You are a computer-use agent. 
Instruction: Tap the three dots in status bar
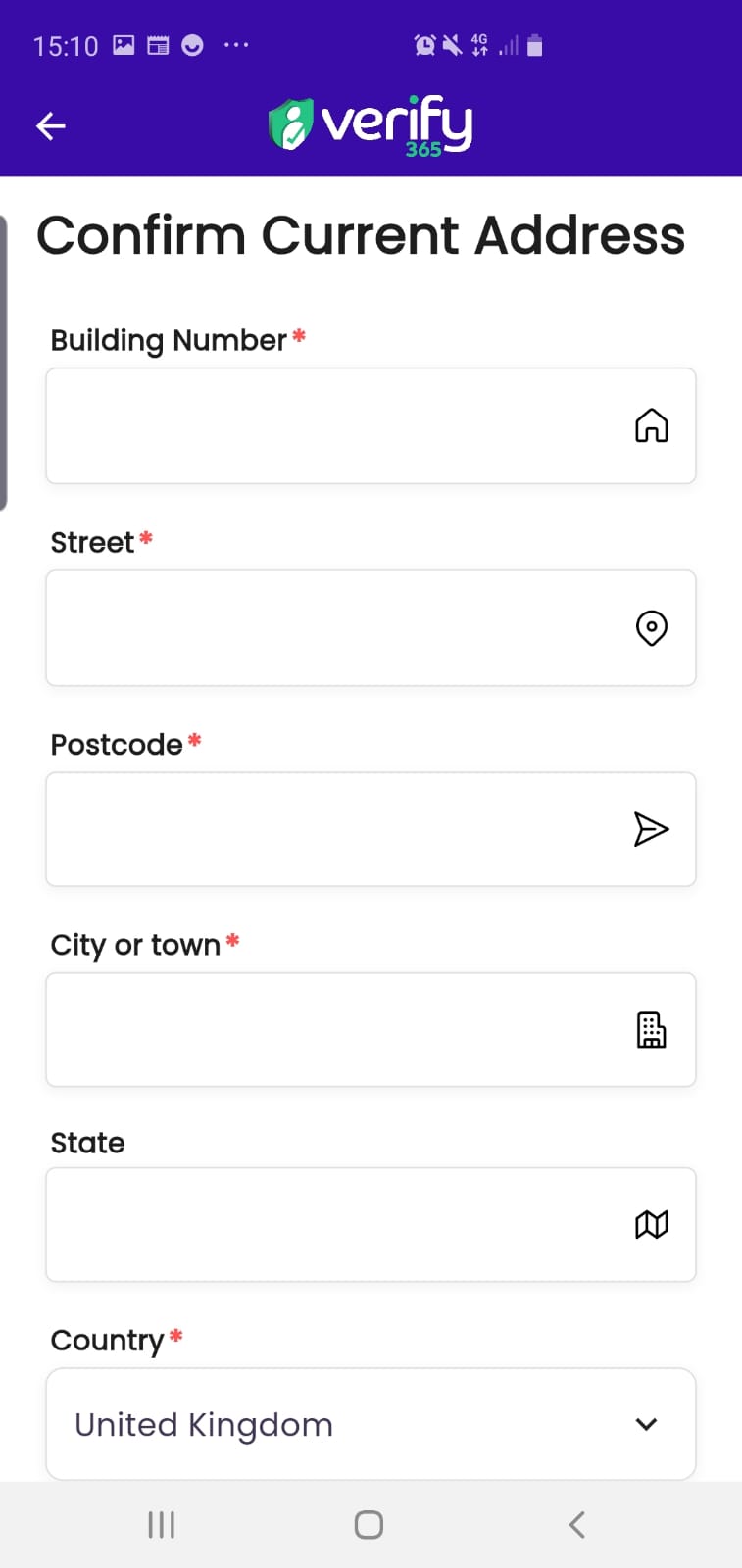tap(236, 45)
